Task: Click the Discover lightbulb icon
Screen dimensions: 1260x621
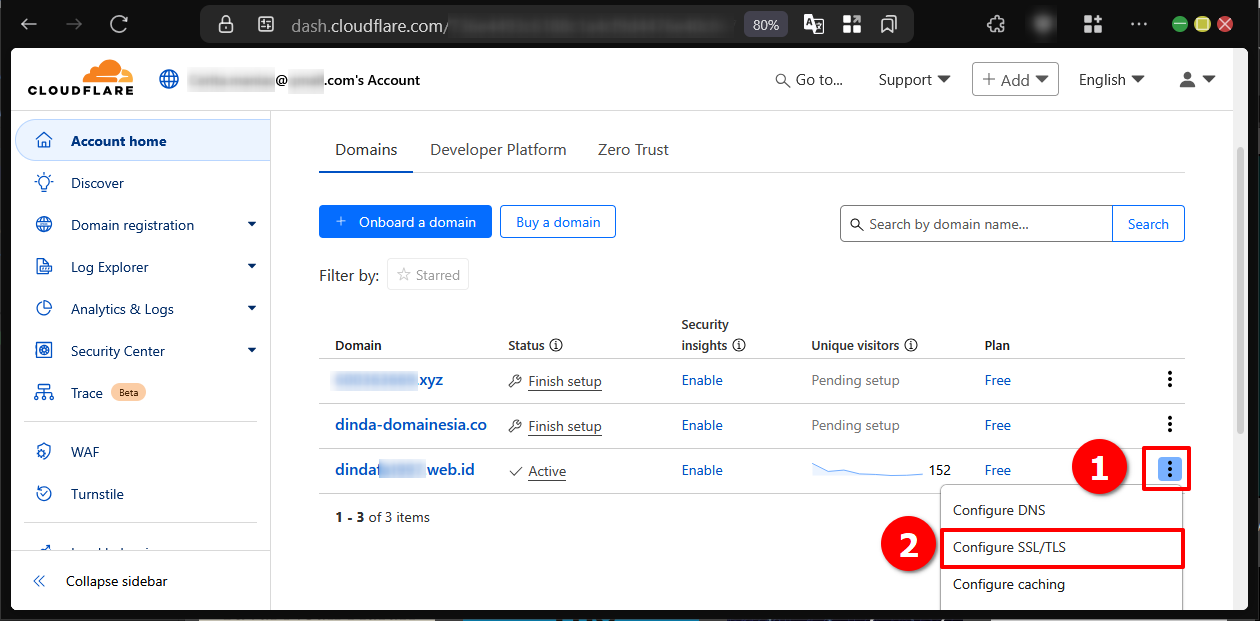Action: click(44, 182)
